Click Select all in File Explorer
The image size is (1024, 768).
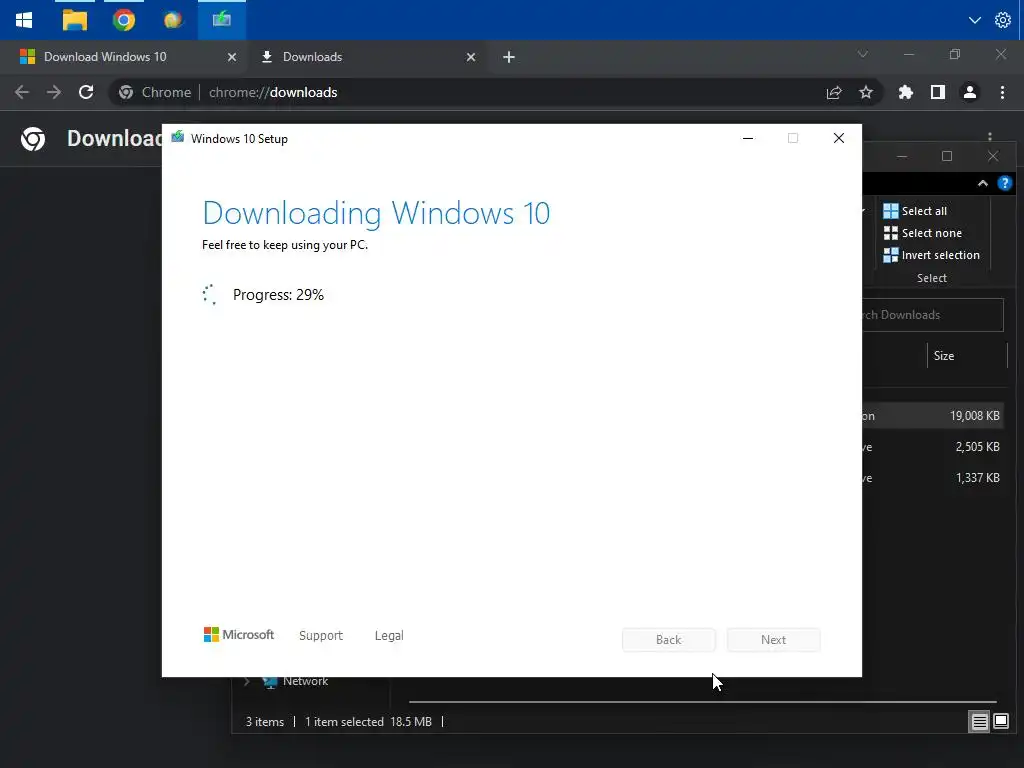(916, 211)
